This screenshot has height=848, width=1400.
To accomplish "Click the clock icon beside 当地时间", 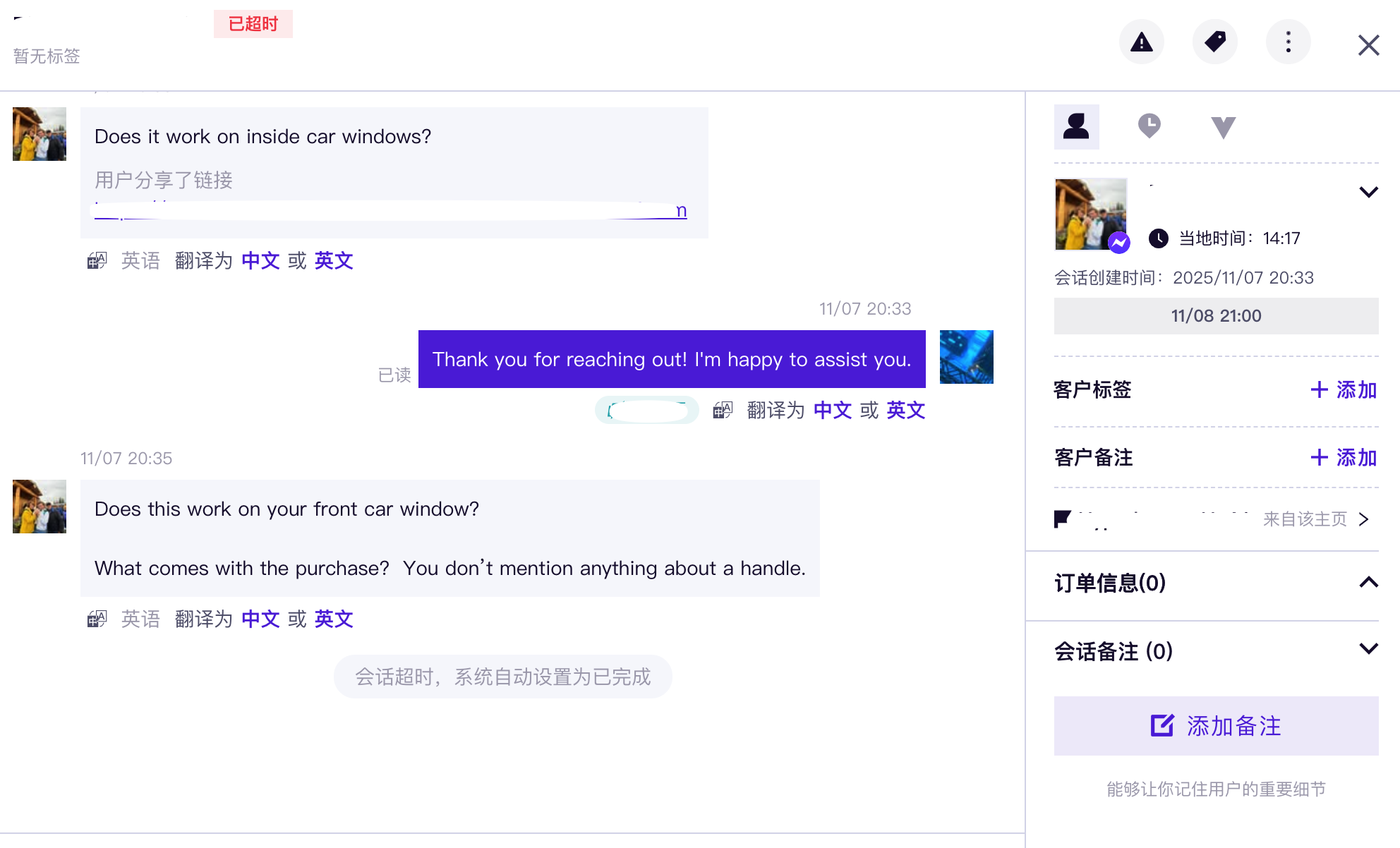I will click(1158, 238).
